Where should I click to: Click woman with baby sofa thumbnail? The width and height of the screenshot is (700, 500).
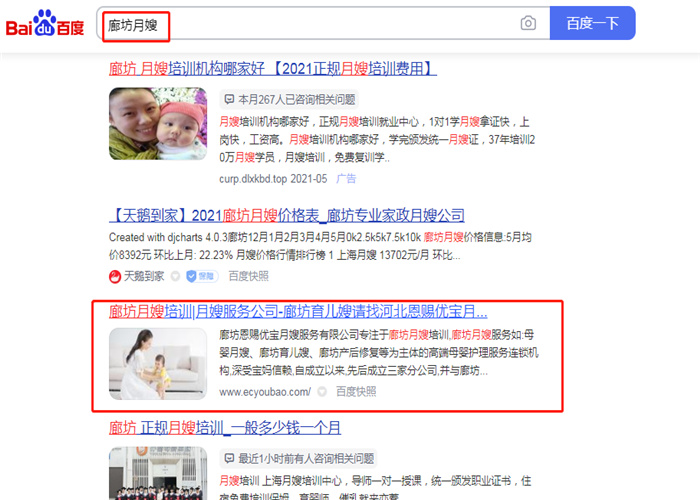pos(158,364)
